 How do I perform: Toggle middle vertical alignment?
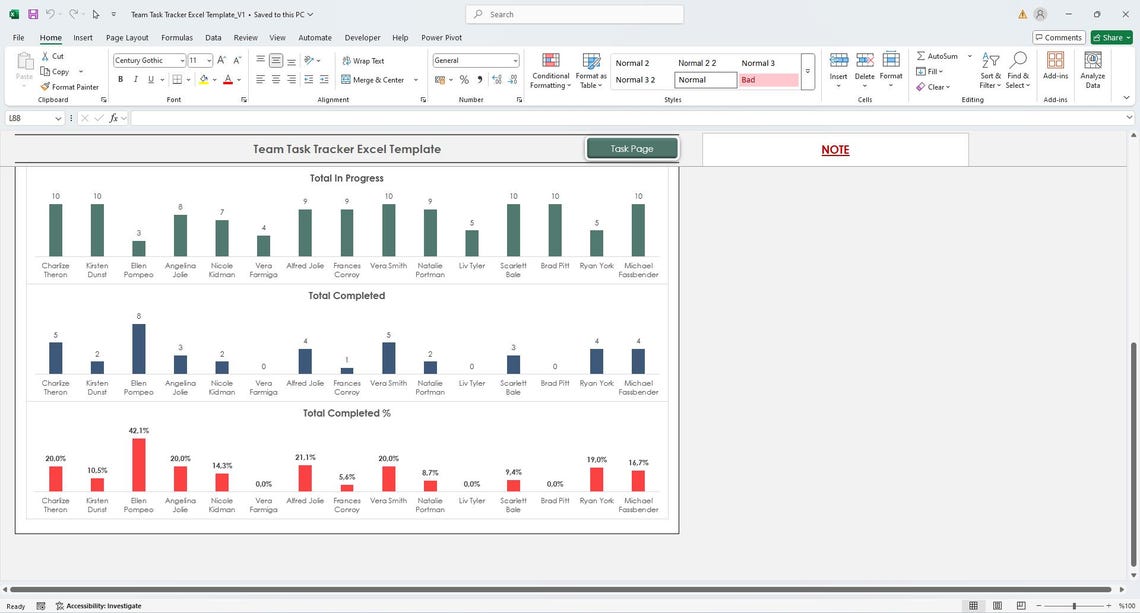pos(276,61)
